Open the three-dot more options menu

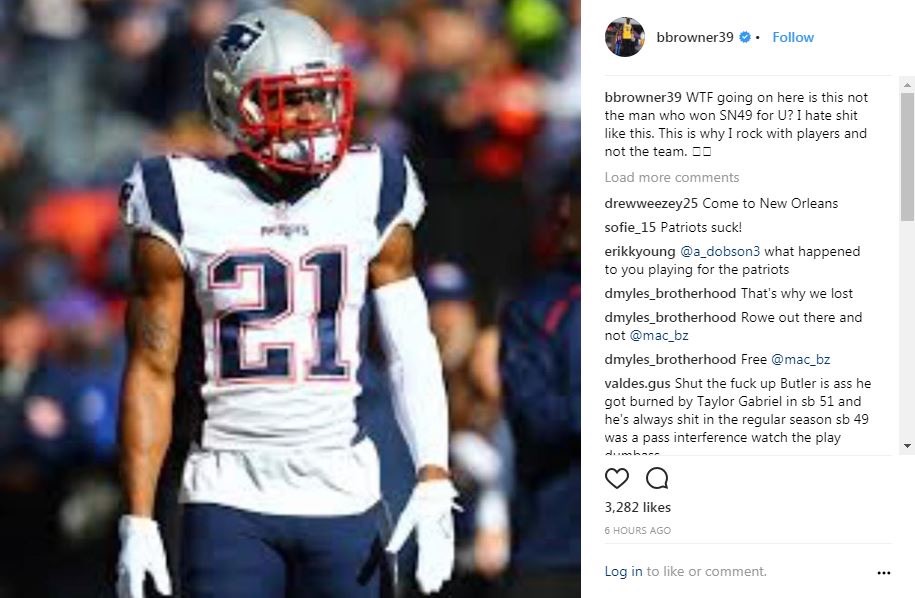point(883,573)
